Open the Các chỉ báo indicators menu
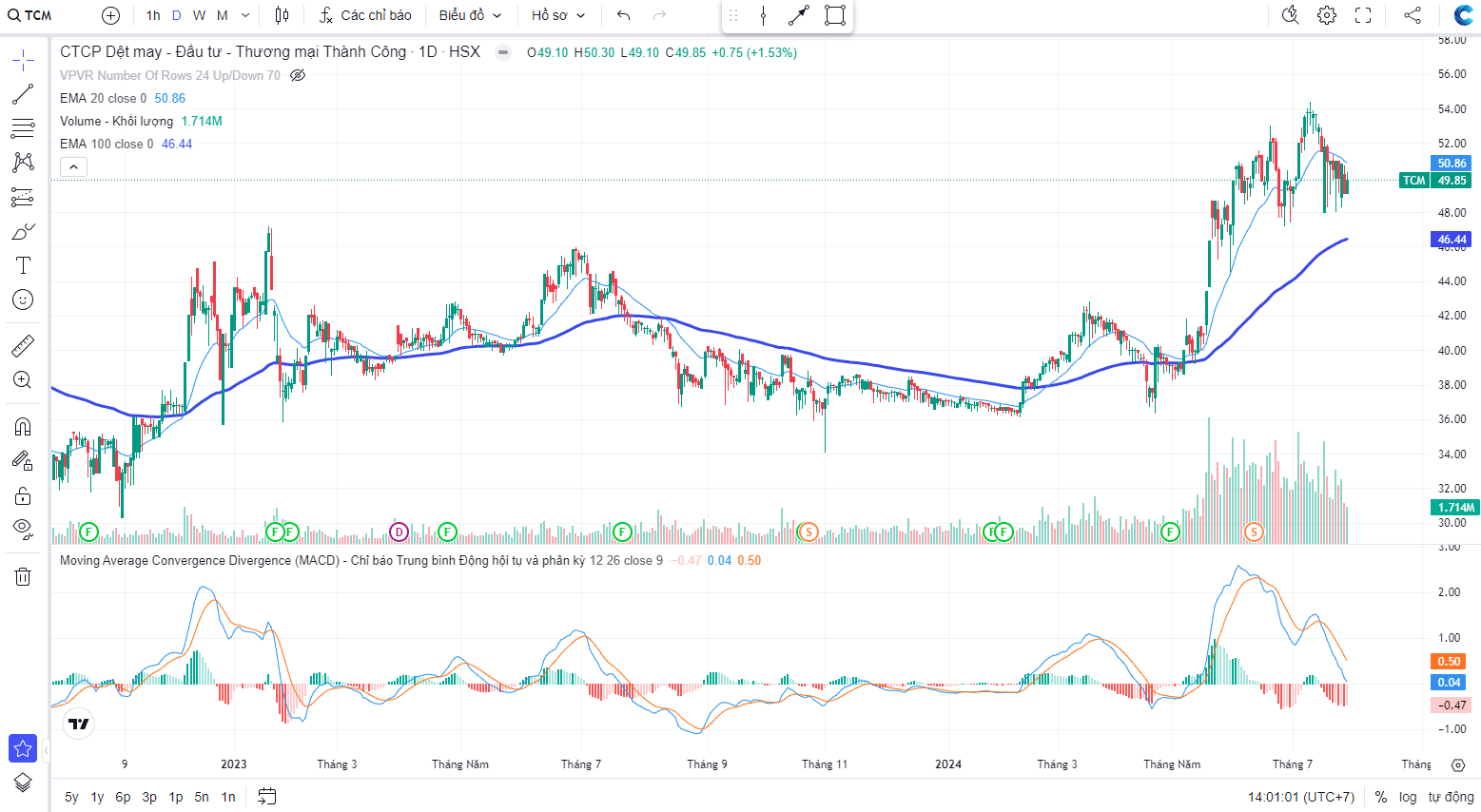This screenshot has height=812, width=1481. [x=365, y=15]
